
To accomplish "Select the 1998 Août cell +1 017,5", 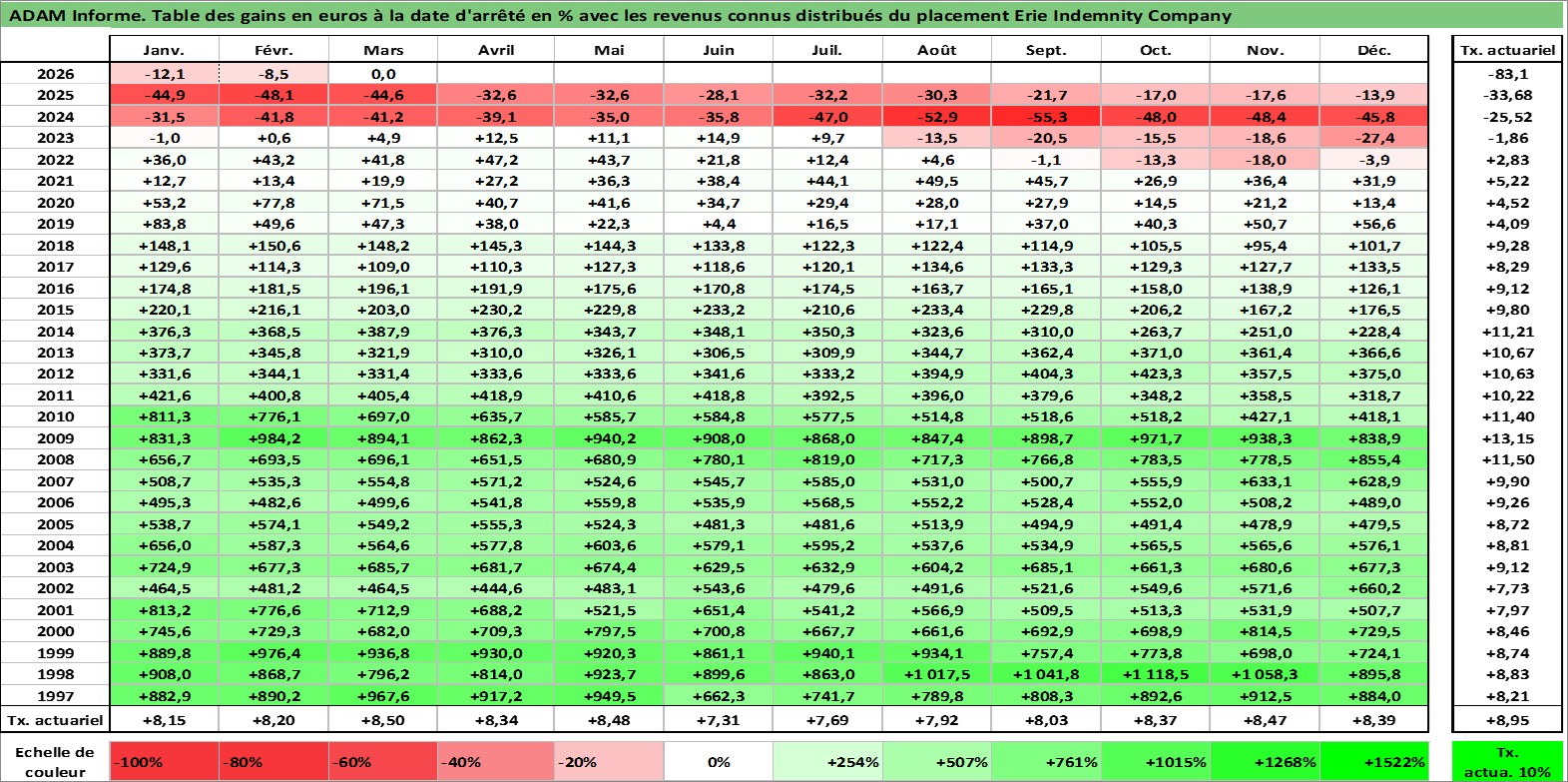I will pyautogui.click(x=937, y=674).
